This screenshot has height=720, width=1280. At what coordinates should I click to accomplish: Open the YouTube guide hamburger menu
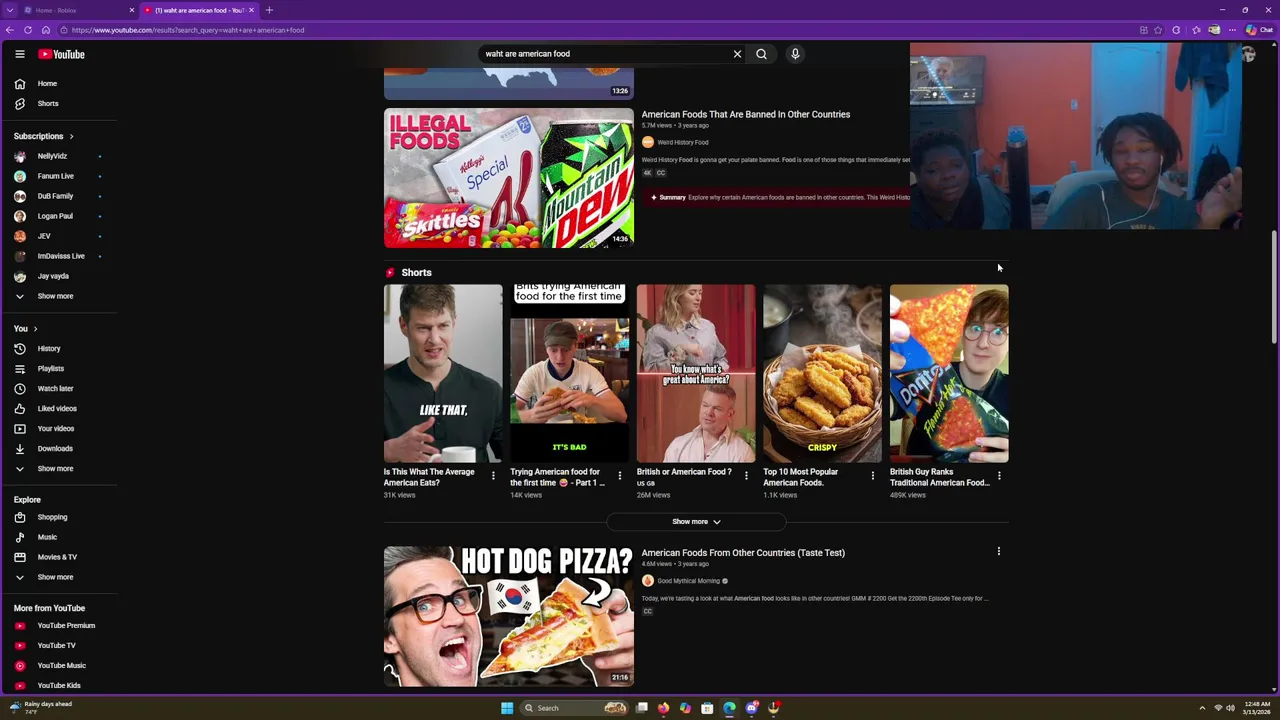point(20,54)
